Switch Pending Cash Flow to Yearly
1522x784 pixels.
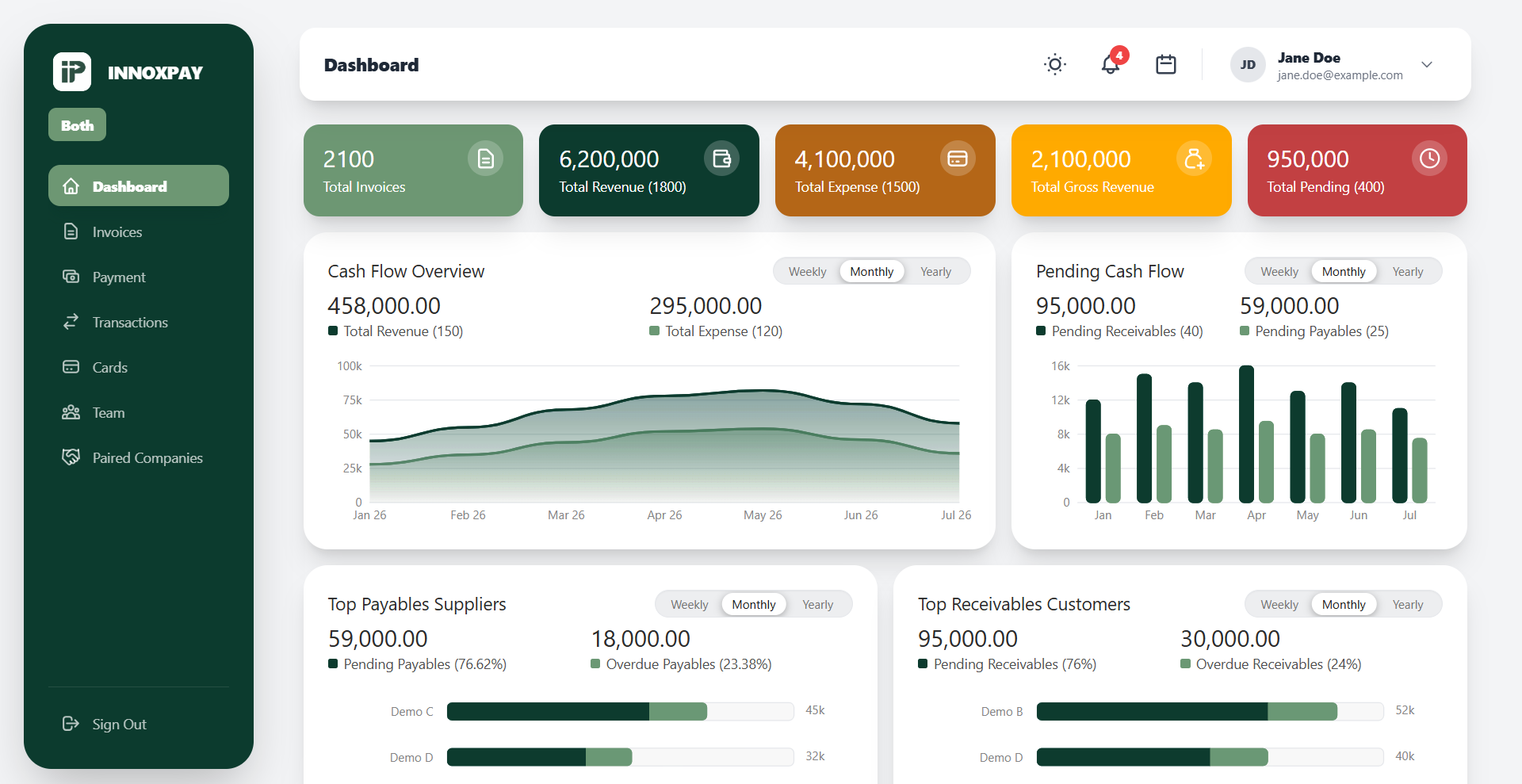coord(1407,272)
